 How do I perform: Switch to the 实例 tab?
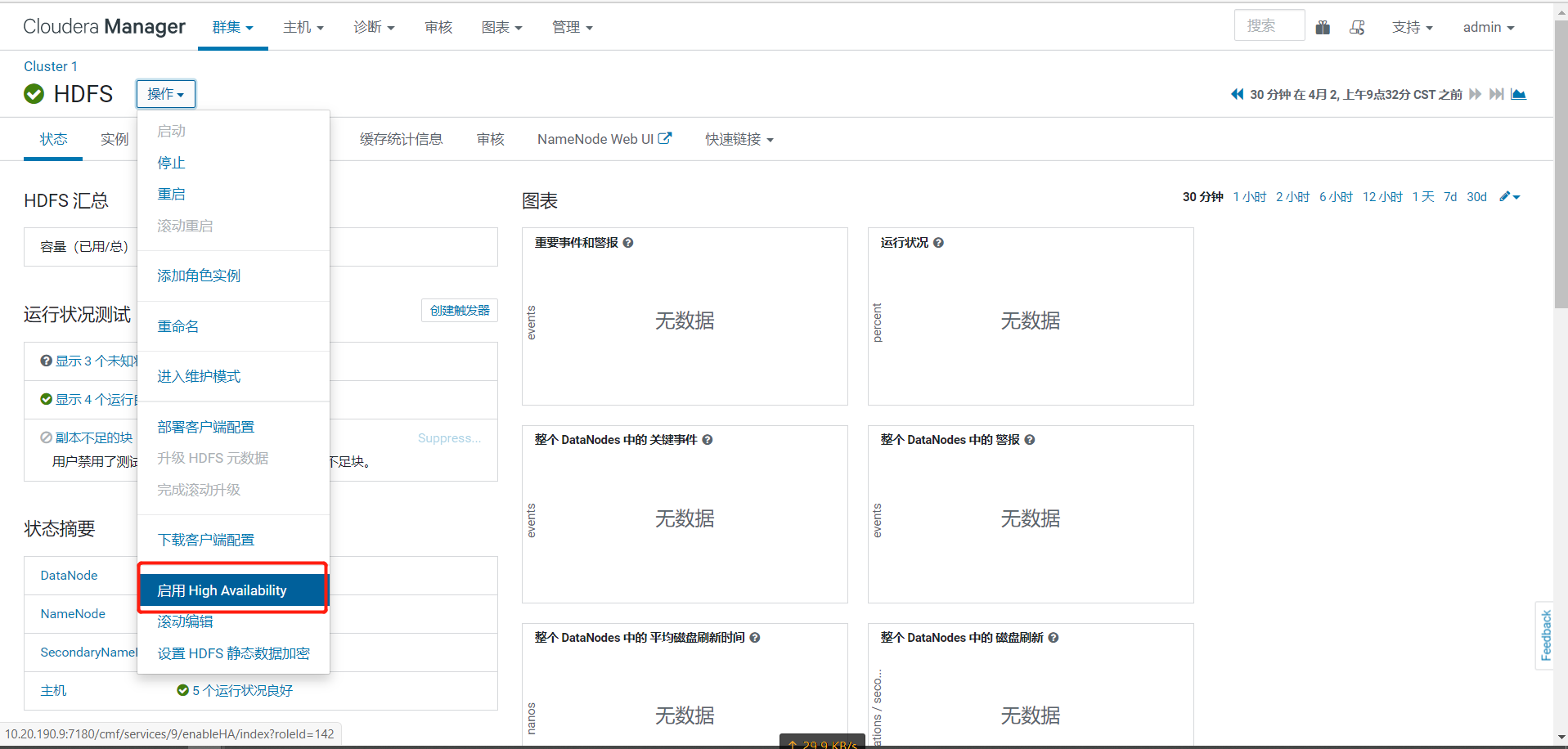point(115,139)
